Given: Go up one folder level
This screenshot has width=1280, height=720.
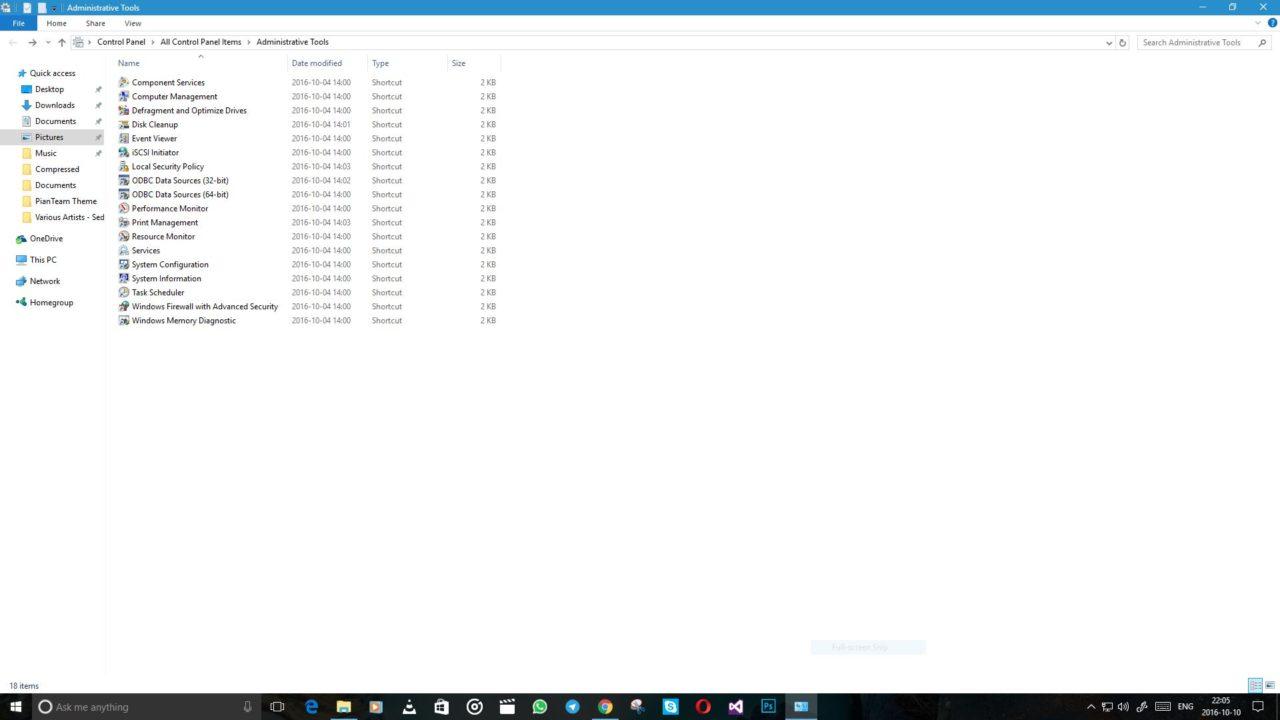Looking at the screenshot, I should [x=61, y=42].
